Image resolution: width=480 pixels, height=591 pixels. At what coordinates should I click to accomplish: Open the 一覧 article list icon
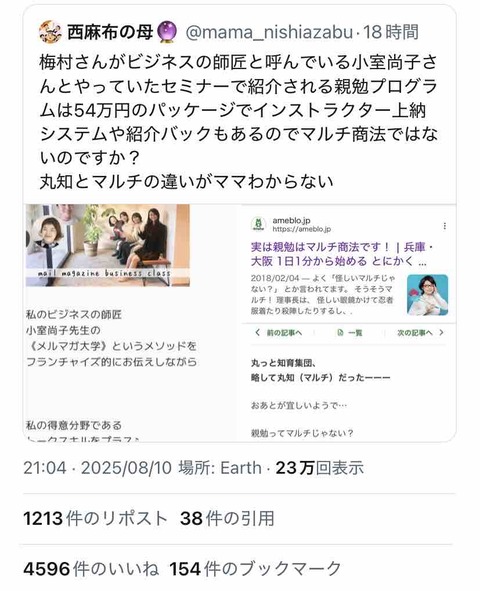(350, 332)
